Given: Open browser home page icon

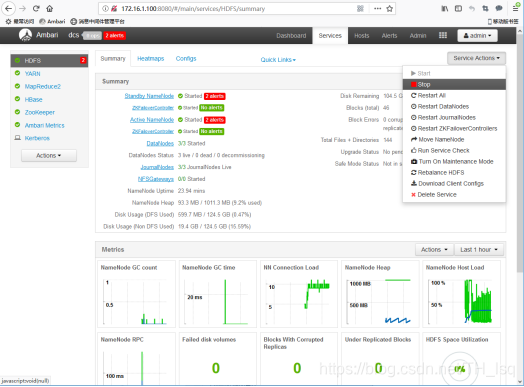Looking at the screenshot, I should pyautogui.click(x=50, y=8).
